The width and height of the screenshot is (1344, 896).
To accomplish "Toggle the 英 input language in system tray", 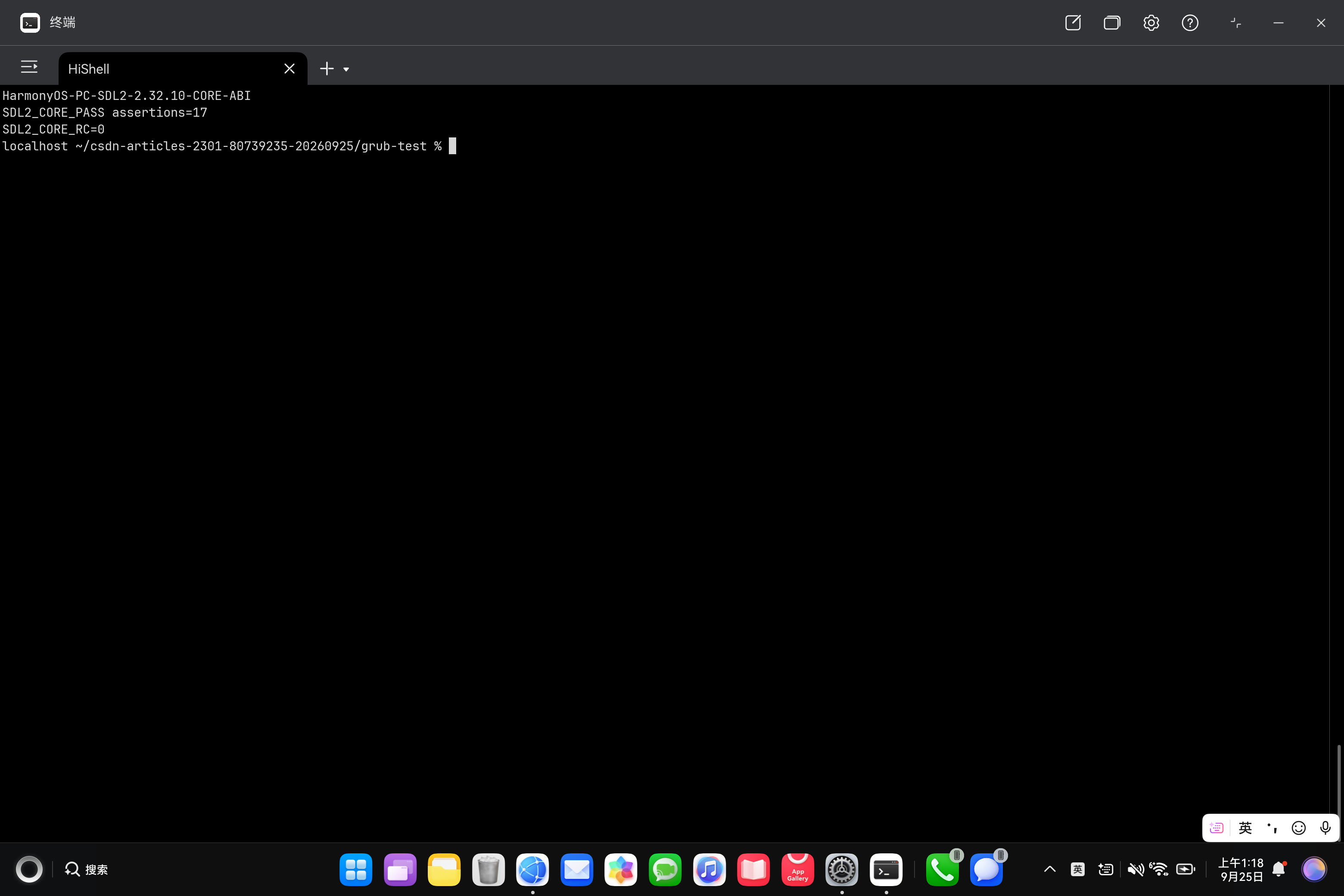I will (x=1078, y=869).
